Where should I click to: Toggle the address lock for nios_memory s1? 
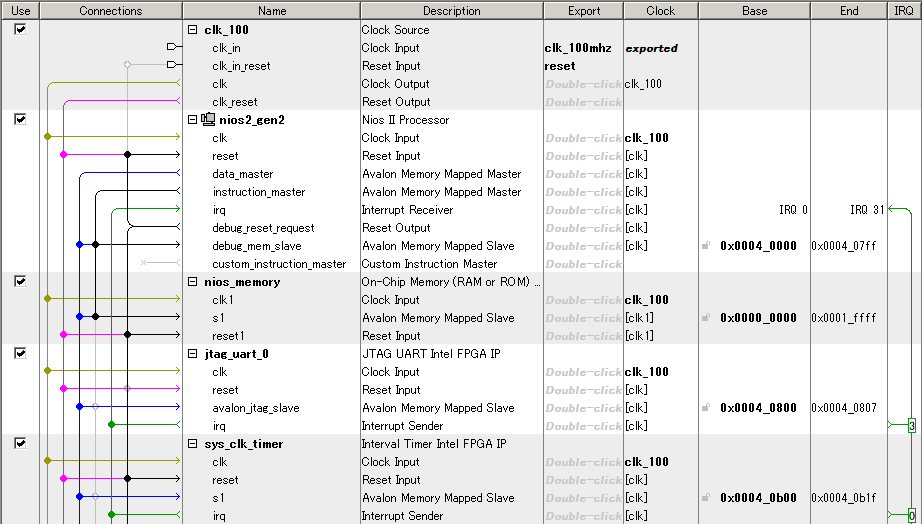tap(706, 318)
